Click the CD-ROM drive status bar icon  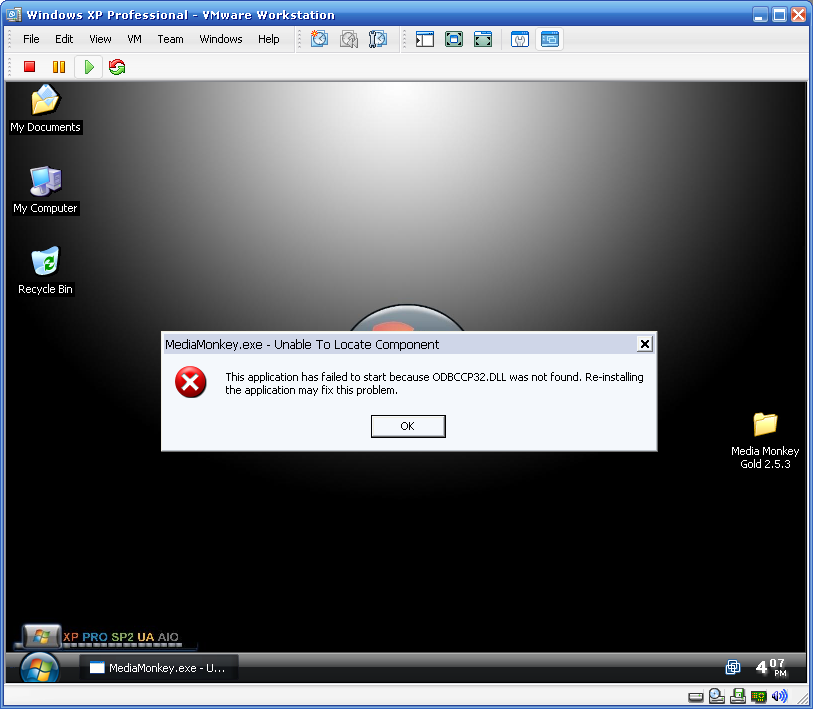point(717,696)
